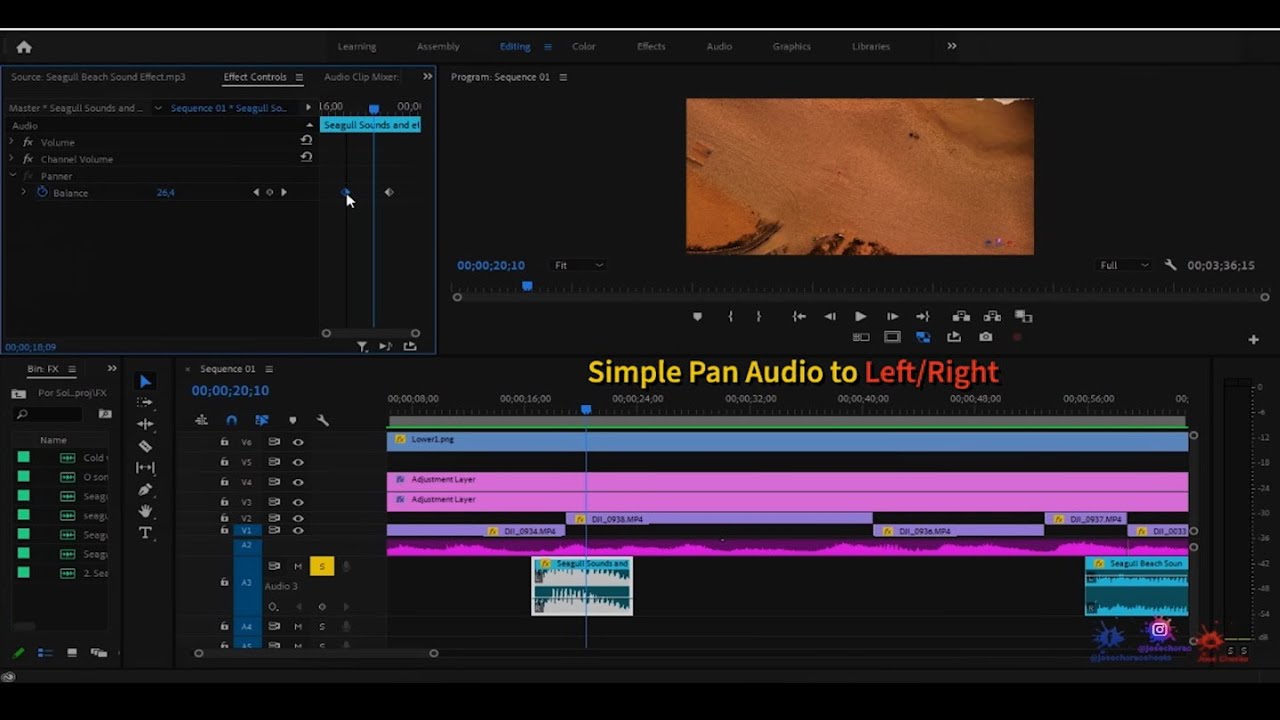Switch to the Color workspace
The image size is (1280, 720).
click(583, 46)
